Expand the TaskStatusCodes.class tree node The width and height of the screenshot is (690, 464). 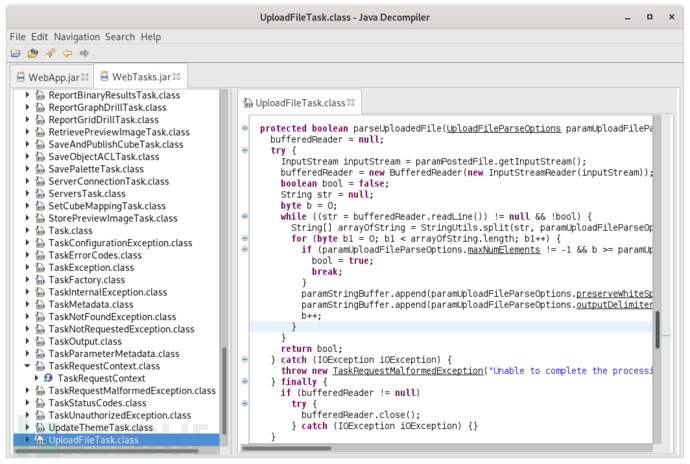pos(27,402)
